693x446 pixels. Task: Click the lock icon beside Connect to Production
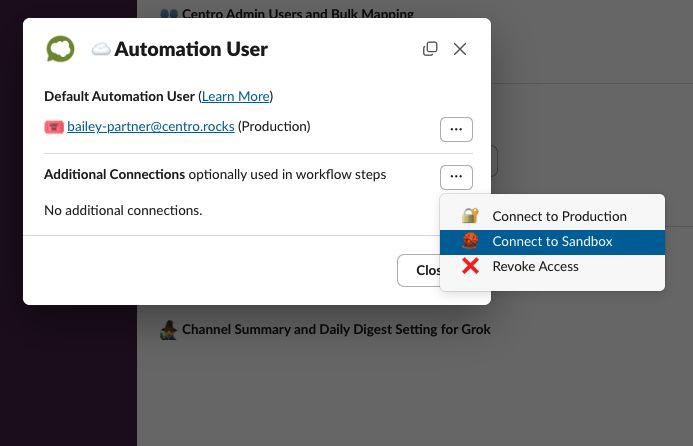[x=470, y=216]
